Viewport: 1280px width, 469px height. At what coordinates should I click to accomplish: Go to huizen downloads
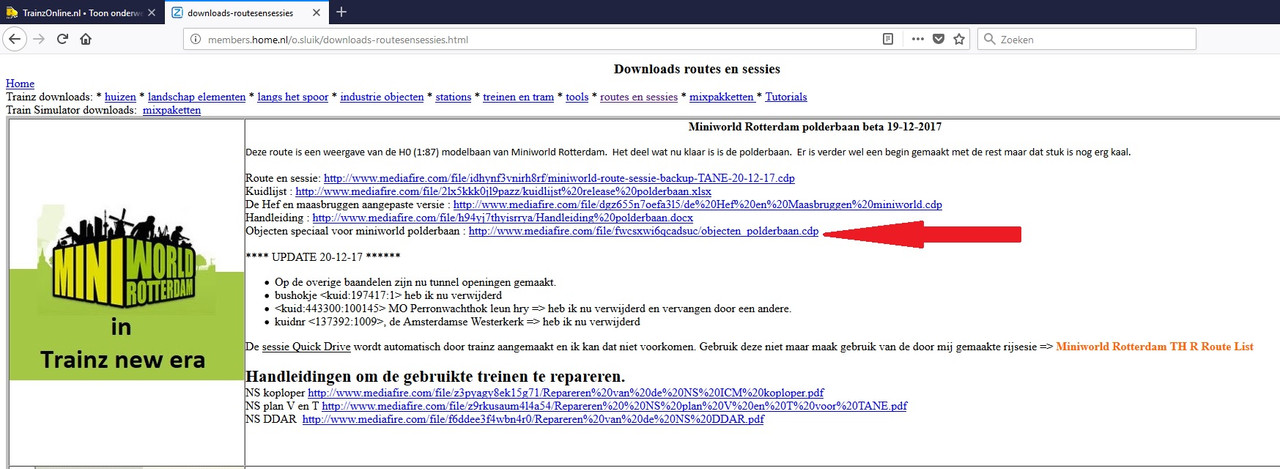[x=120, y=97]
